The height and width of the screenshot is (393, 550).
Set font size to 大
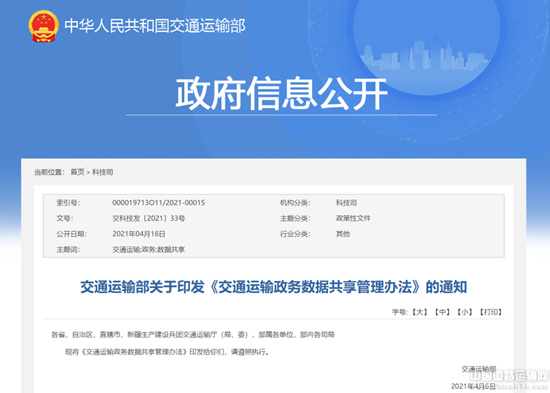coord(420,312)
